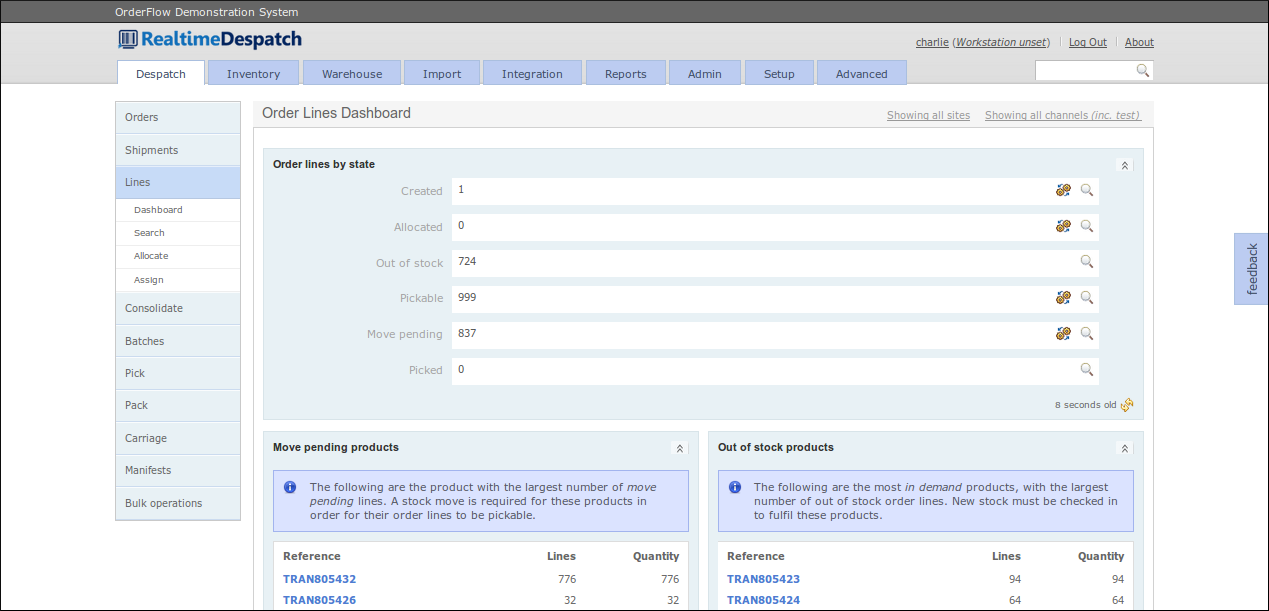Click the magnifier icon in Created row
The image size is (1269, 611).
[1087, 190]
